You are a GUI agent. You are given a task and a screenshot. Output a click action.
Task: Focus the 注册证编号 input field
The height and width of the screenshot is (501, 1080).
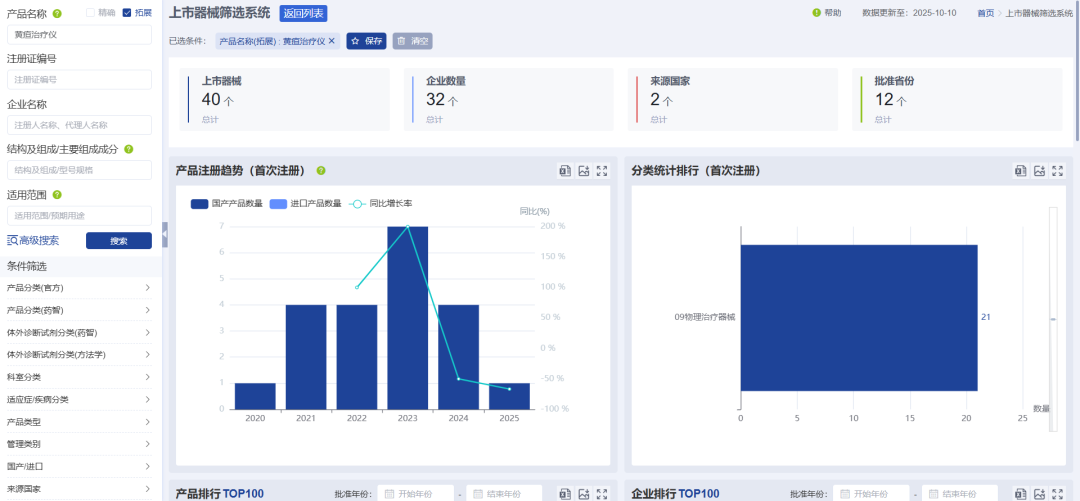point(79,79)
